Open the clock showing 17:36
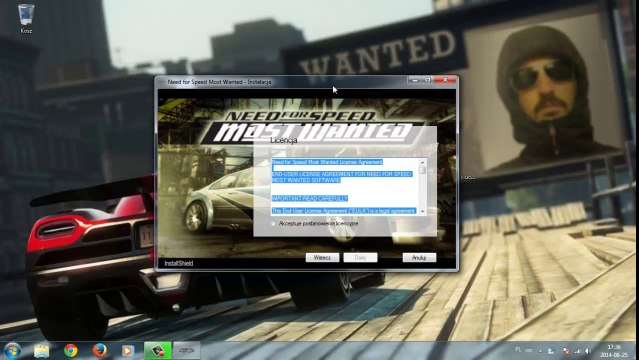Image resolution: width=639 pixels, height=360 pixels. [x=614, y=351]
